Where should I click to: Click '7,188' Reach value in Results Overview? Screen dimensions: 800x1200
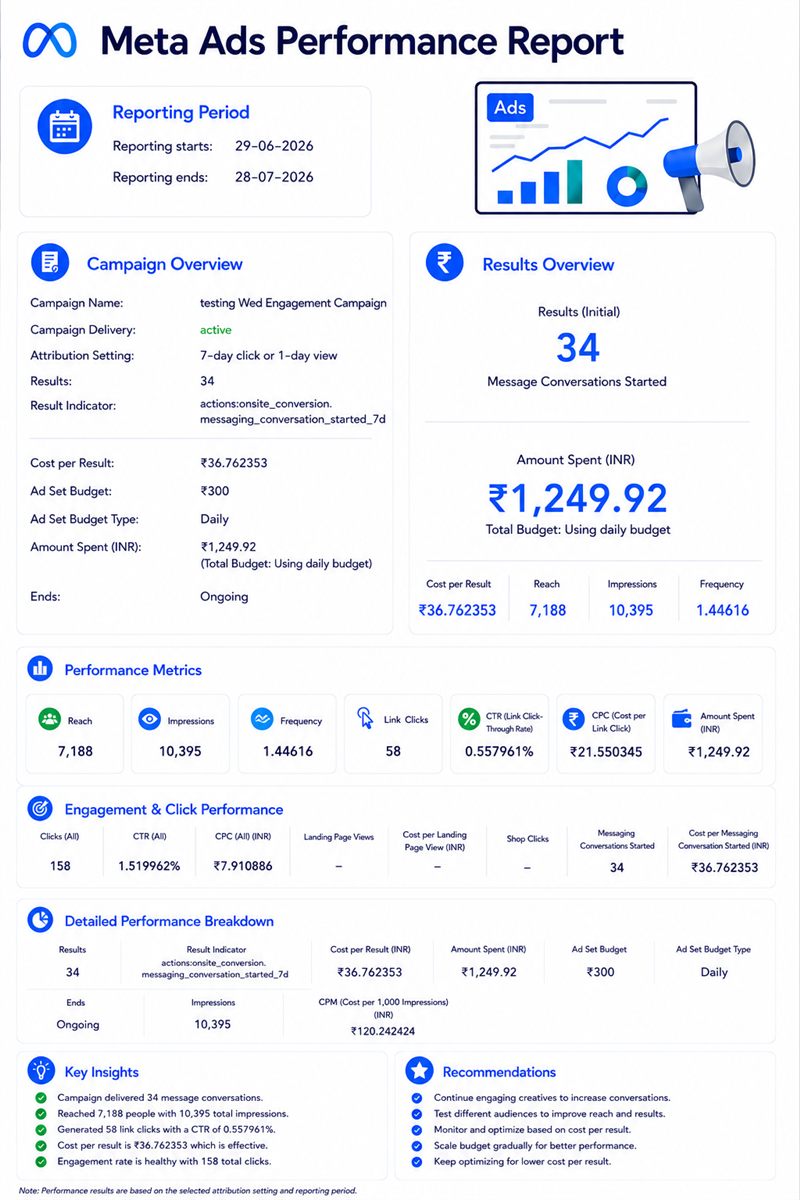[x=547, y=610]
